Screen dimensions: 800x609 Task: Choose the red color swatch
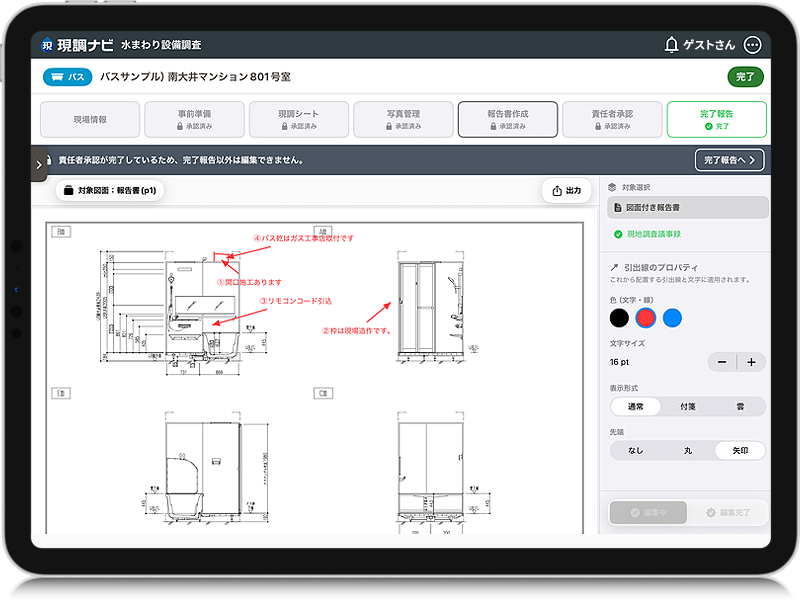click(645, 318)
